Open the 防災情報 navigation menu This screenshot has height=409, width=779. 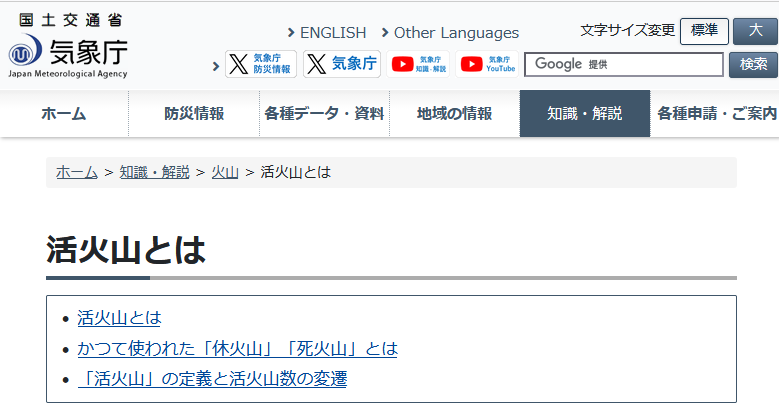(194, 113)
